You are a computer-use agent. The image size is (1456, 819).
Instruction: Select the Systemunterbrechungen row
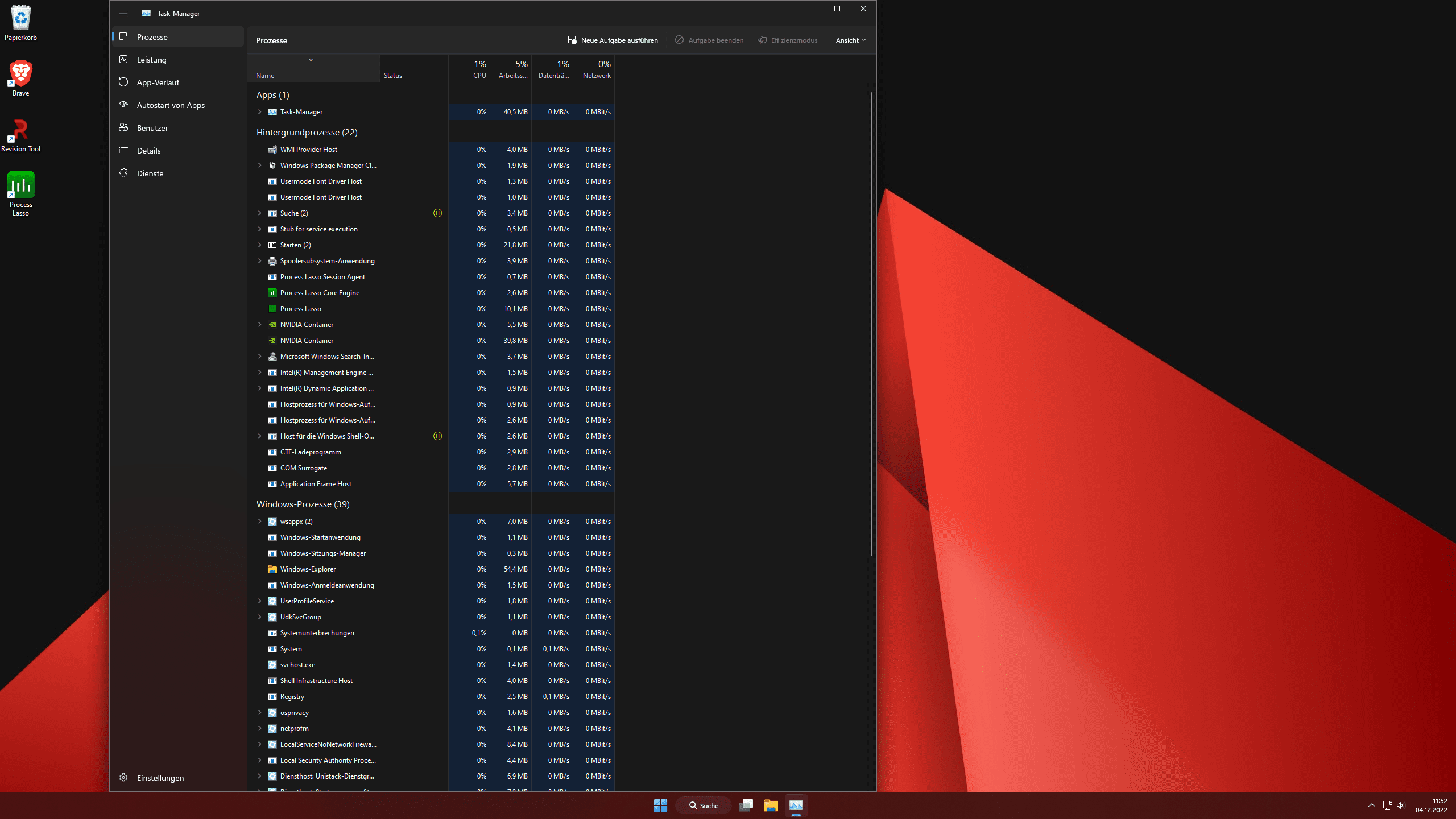point(431,633)
